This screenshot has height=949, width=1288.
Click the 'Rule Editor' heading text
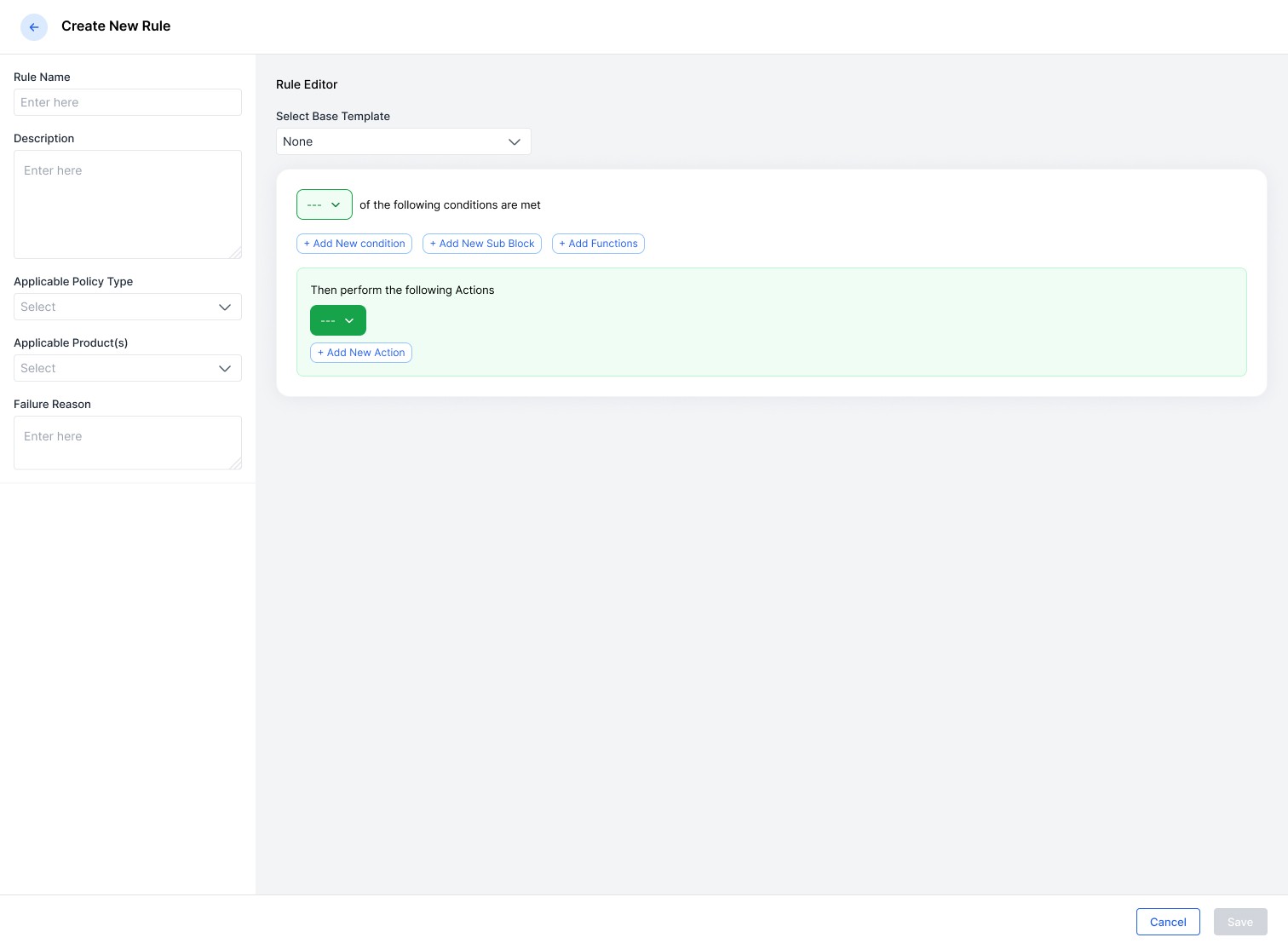pyautogui.click(x=307, y=84)
